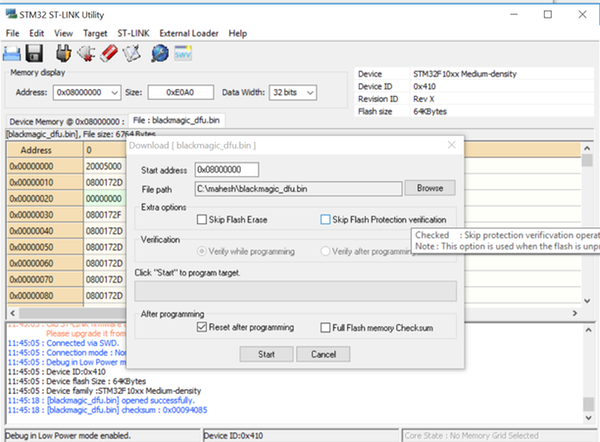This screenshot has height=442, width=600.
Task: Click address row 0x00000080
Action: 45,296
